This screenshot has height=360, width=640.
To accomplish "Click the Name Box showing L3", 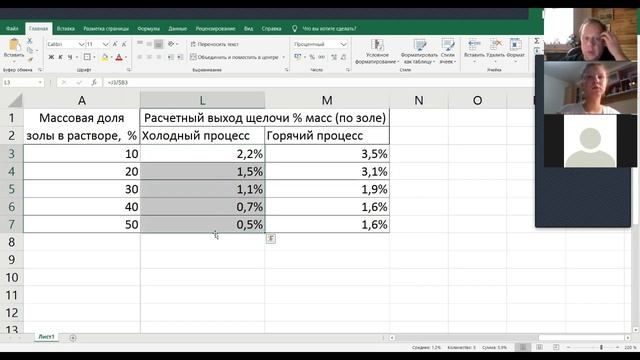I will click(22, 82).
